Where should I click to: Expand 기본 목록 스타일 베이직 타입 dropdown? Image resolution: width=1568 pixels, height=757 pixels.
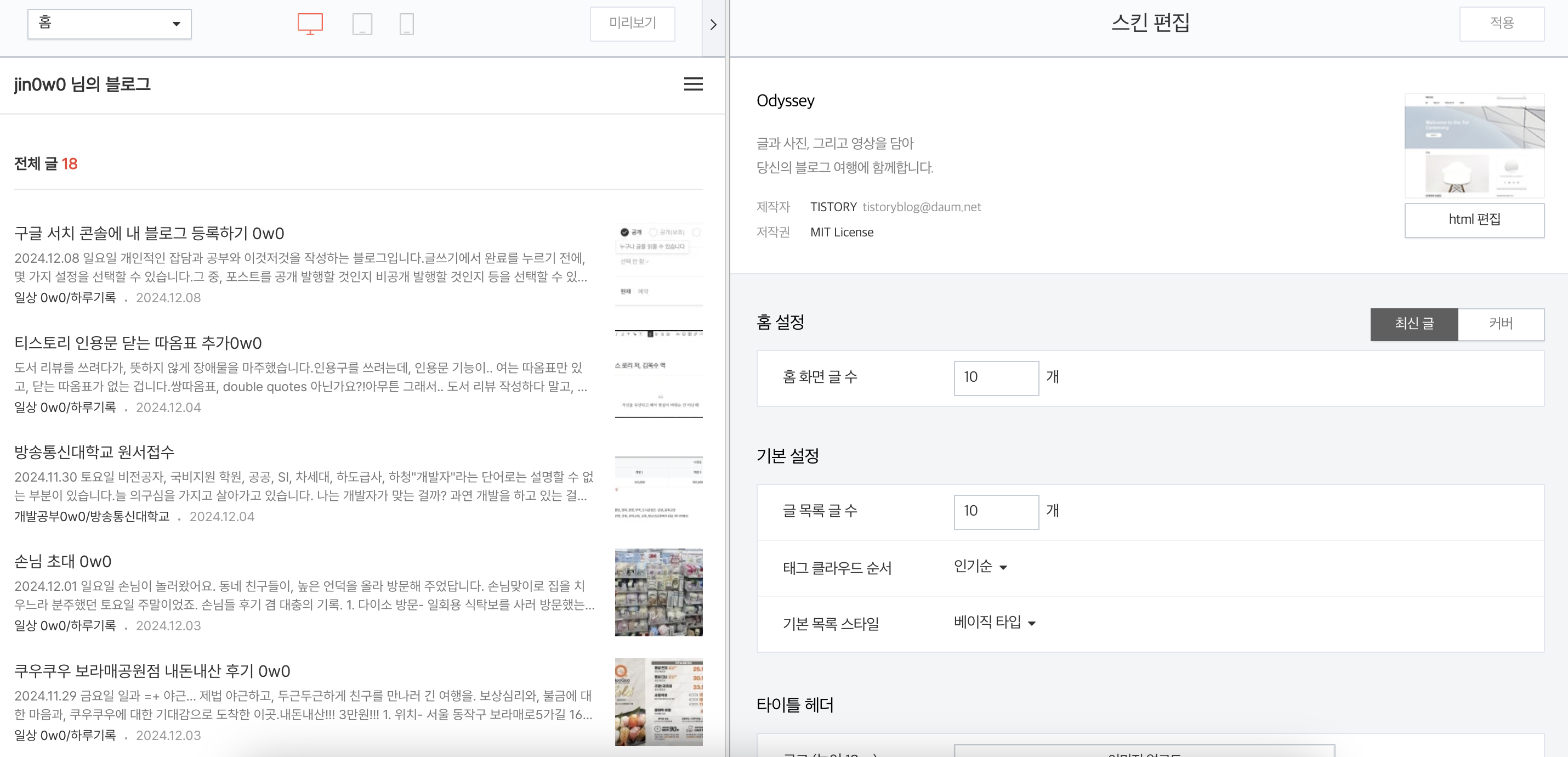(x=994, y=623)
